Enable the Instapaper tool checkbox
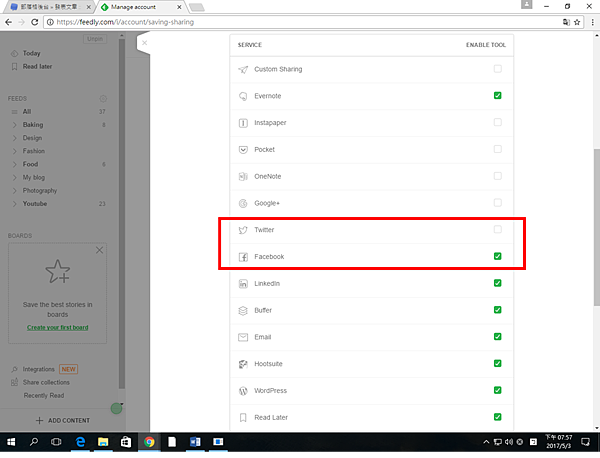 point(497,122)
